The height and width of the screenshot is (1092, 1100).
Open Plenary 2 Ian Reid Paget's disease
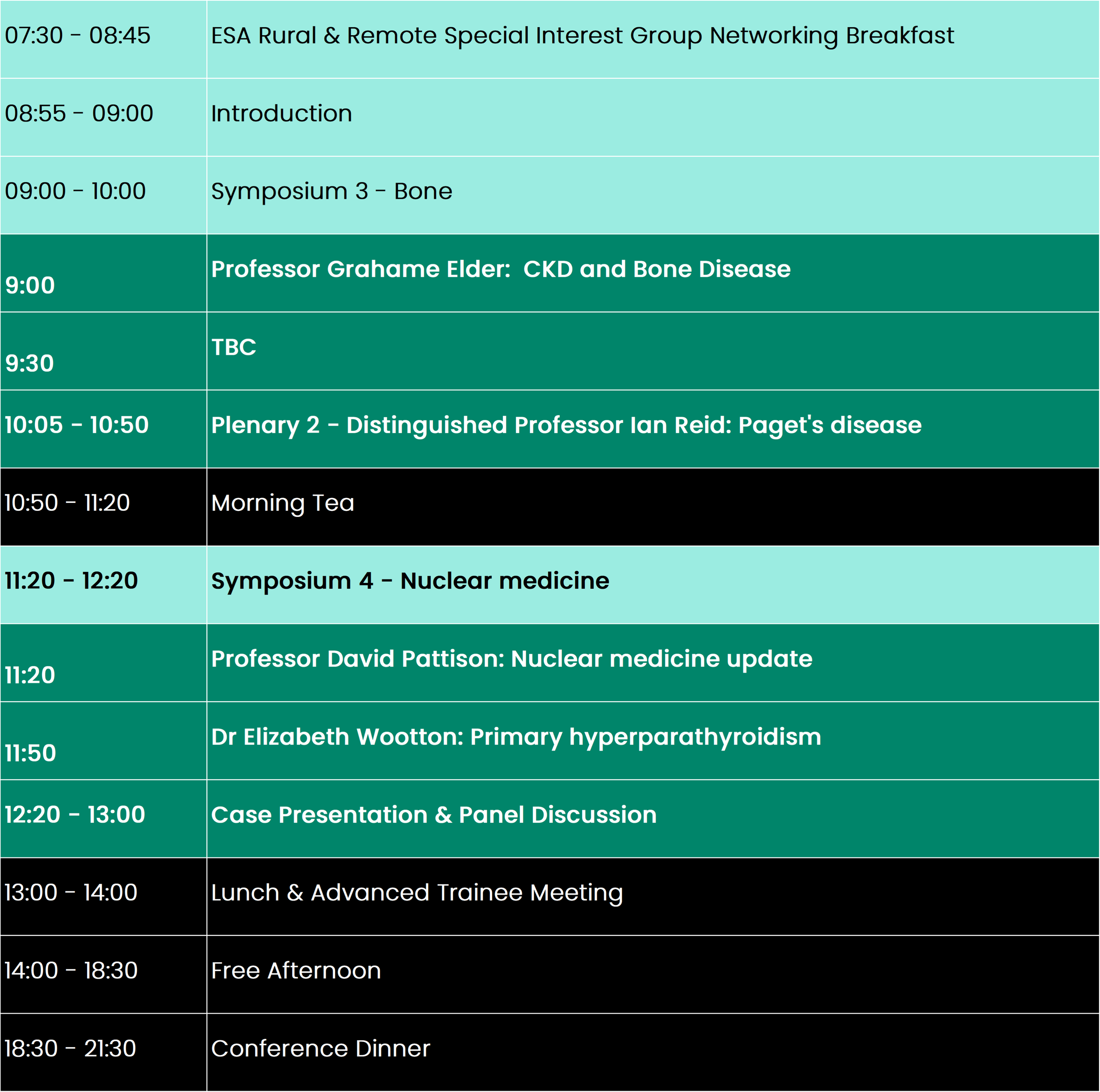click(566, 425)
